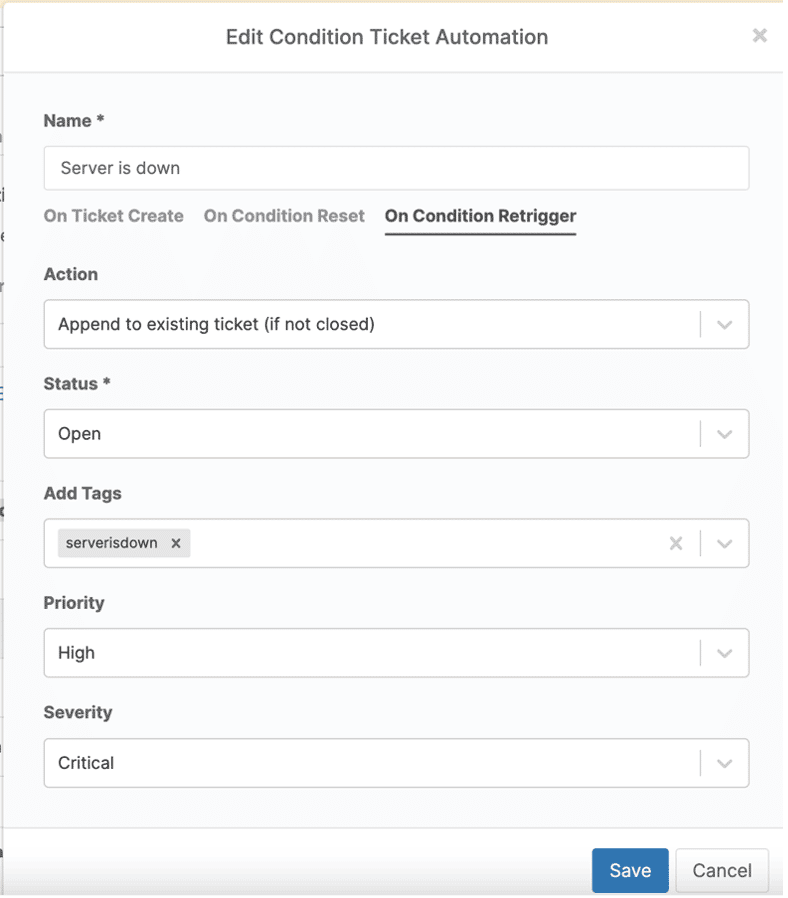Click the serverisdown tag chip label
Viewport: 788px width, 898px height.
(x=111, y=543)
